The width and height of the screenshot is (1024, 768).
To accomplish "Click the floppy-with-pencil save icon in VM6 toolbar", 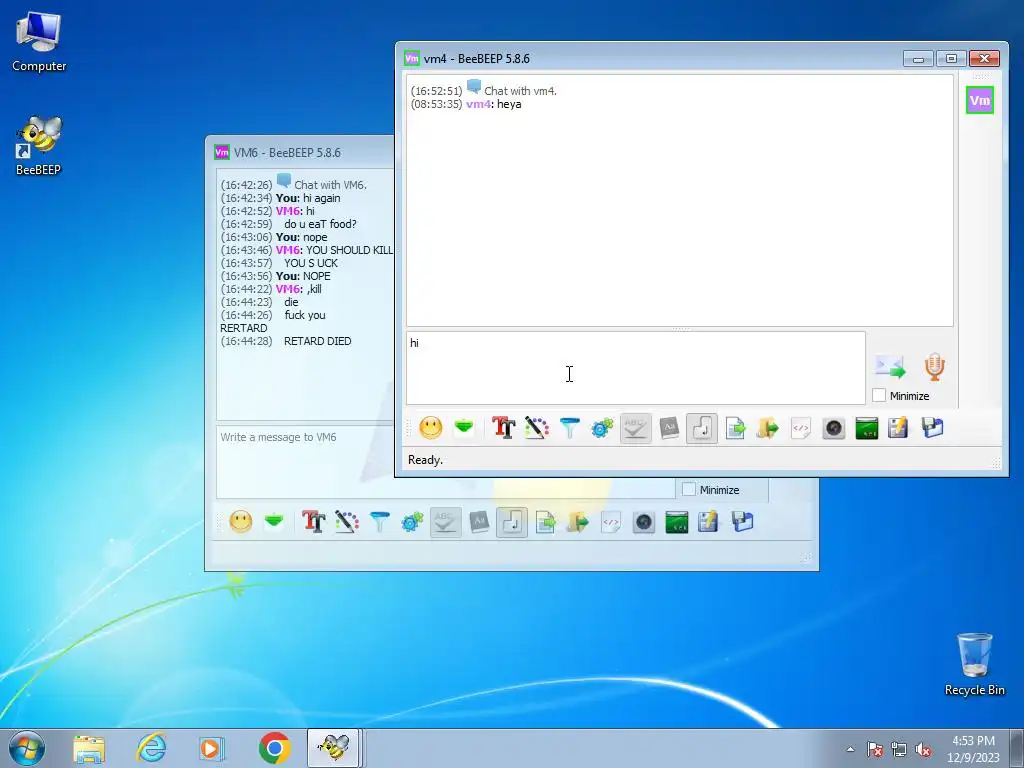I will pyautogui.click(x=709, y=522).
